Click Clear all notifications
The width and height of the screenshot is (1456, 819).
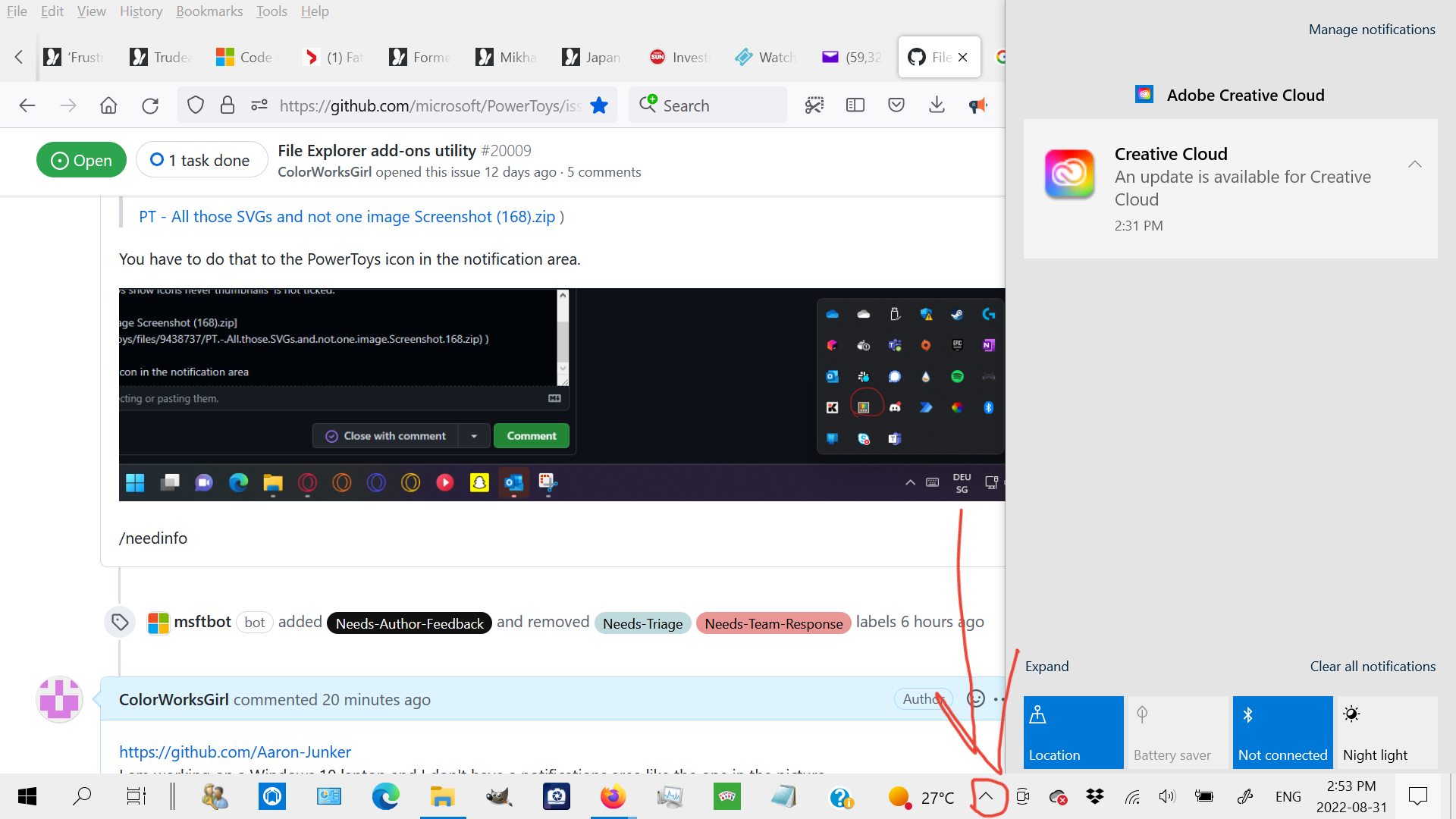point(1373,666)
